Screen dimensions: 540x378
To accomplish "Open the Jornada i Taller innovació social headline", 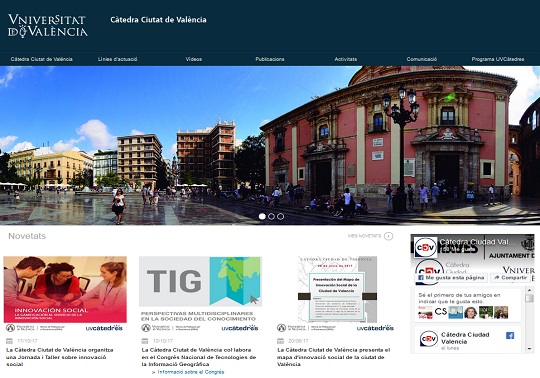I will pos(60,357).
